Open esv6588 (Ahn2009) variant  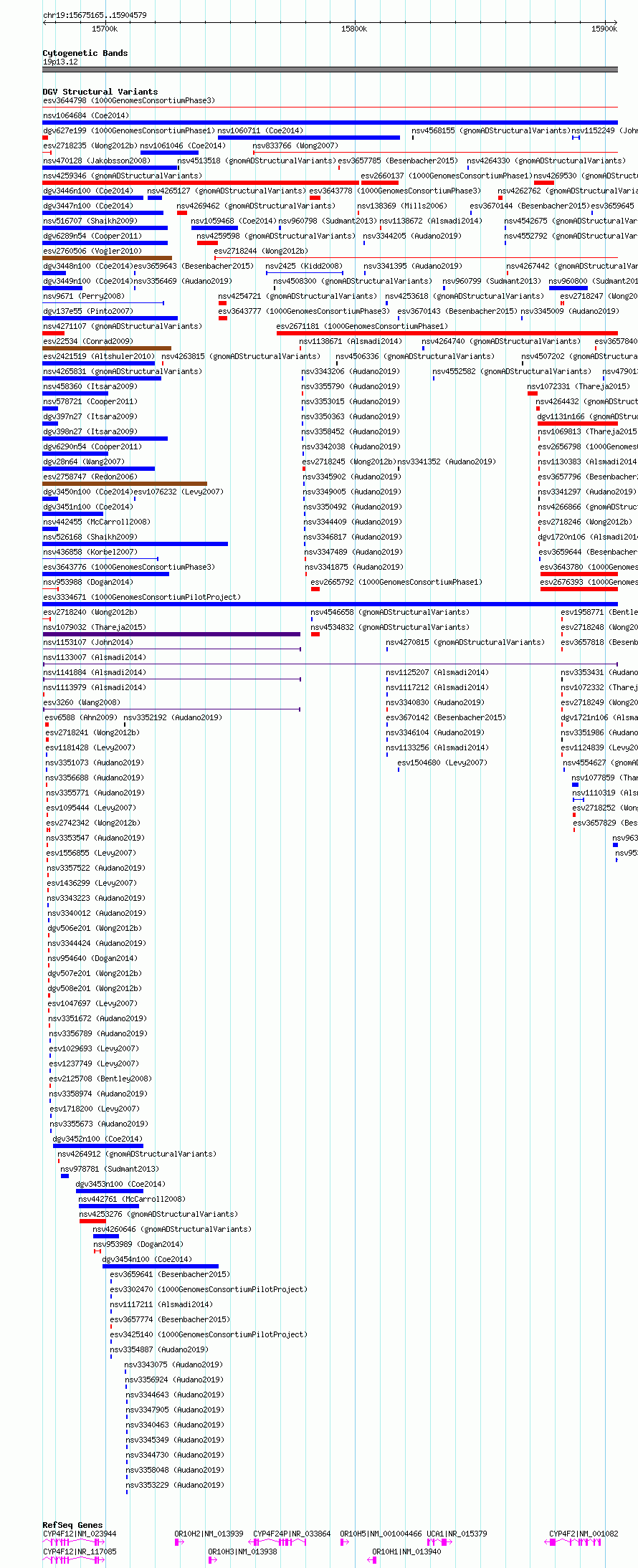click(x=81, y=717)
